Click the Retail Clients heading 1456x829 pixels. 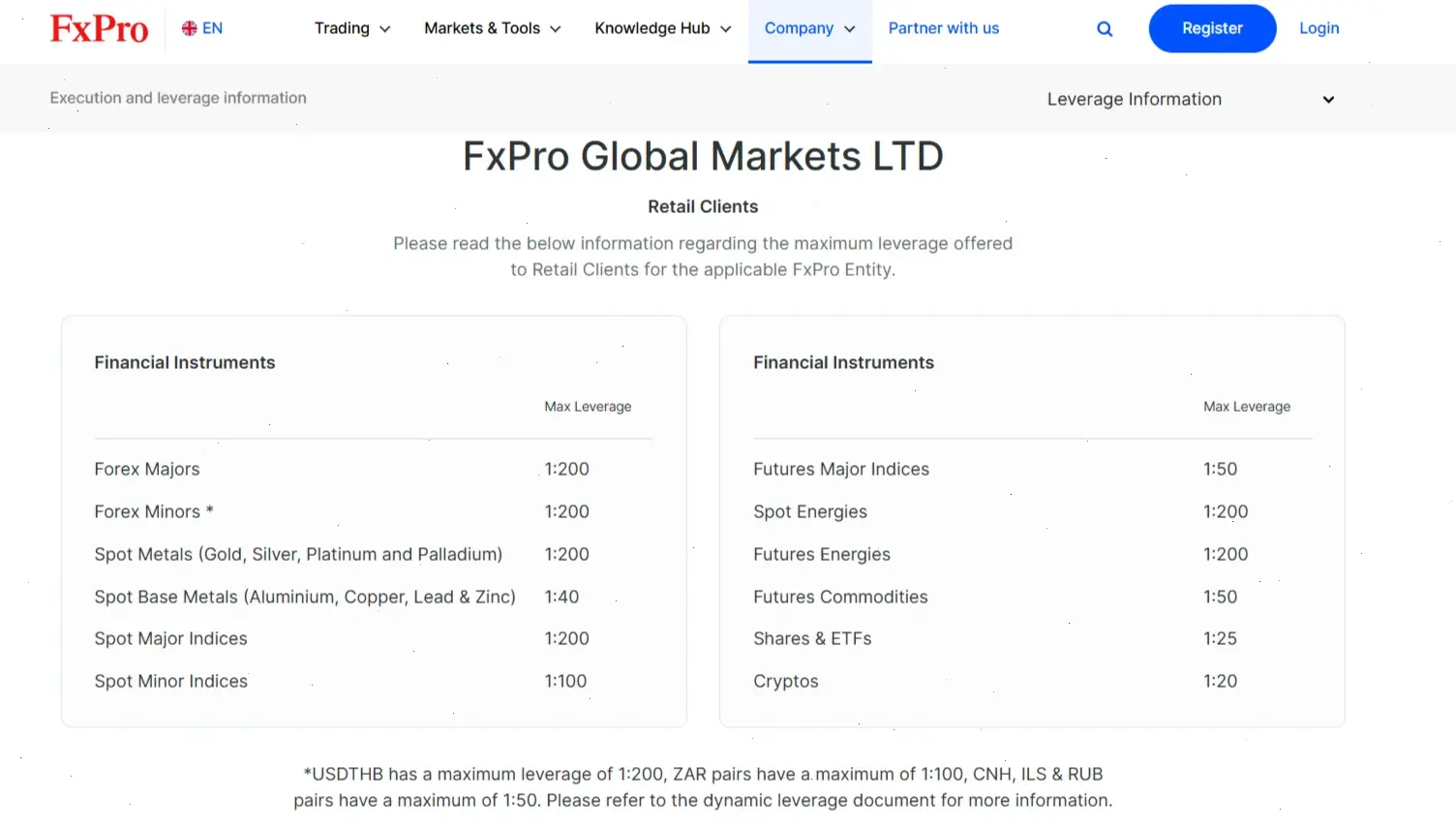click(703, 206)
